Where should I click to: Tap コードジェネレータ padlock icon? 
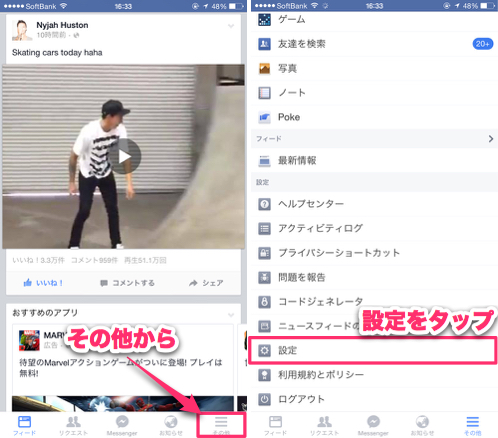pos(265,302)
